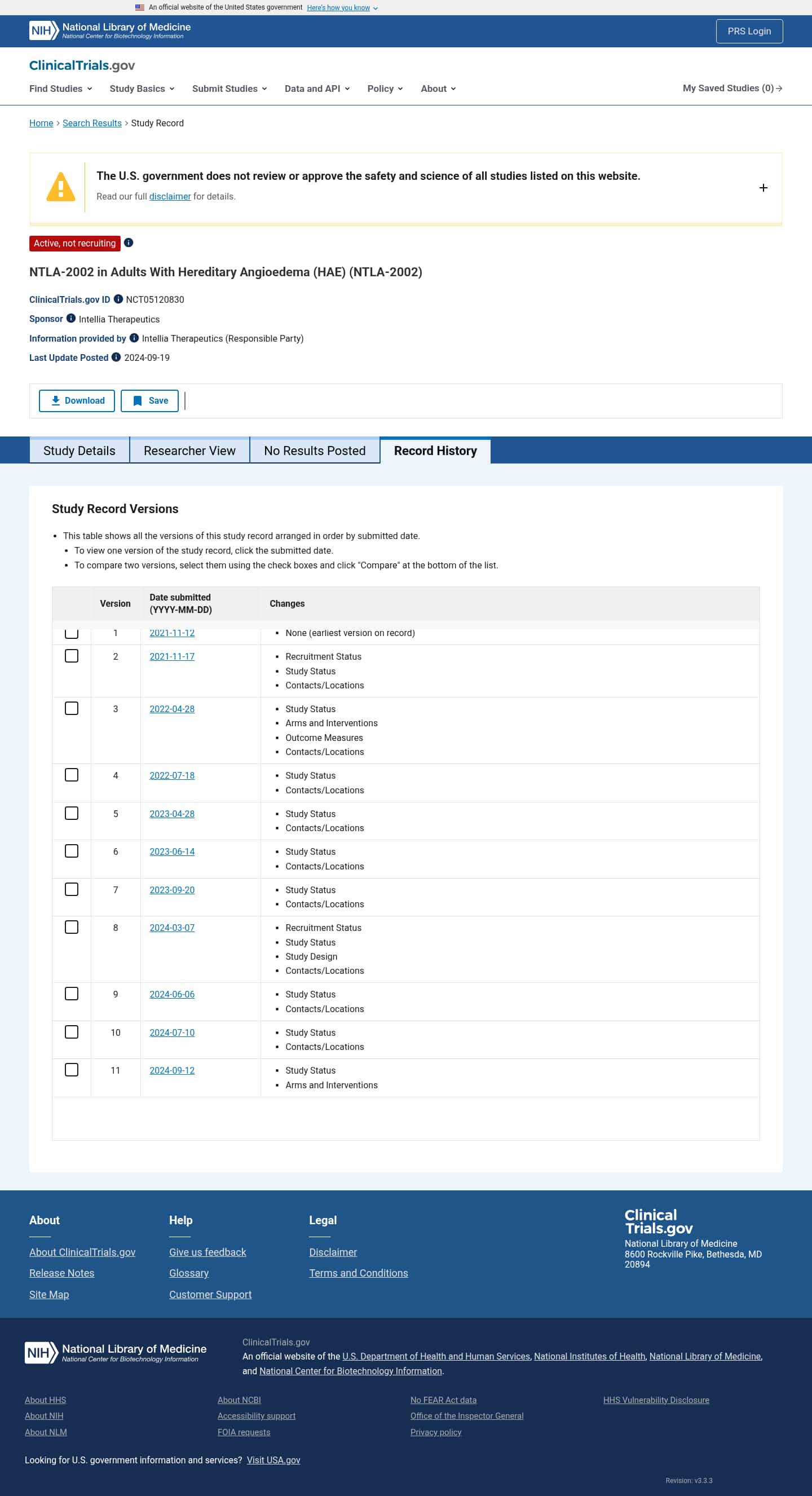
Task: Visit USA.gov link
Action: coord(273,1460)
